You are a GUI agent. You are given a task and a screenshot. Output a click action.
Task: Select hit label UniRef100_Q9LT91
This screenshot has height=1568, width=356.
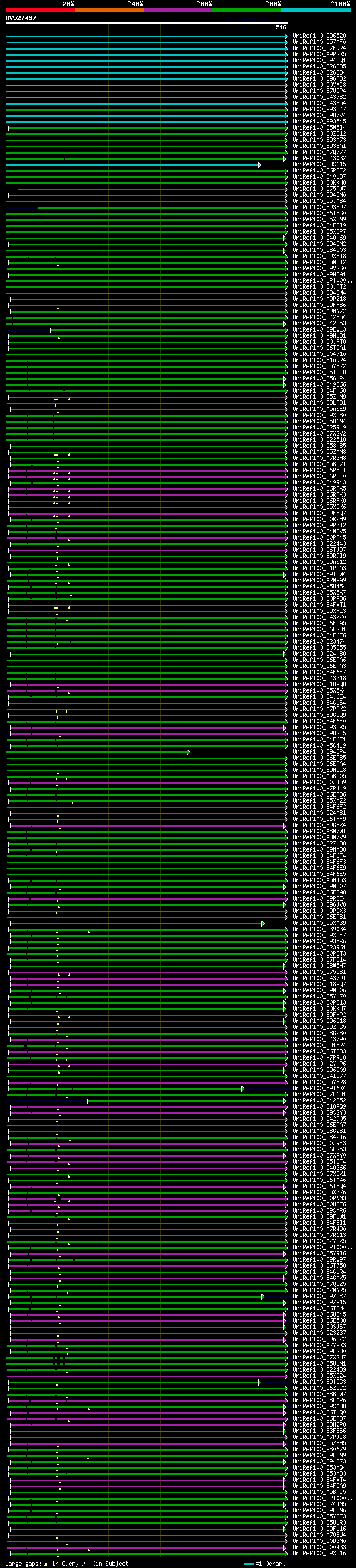tap(319, 403)
